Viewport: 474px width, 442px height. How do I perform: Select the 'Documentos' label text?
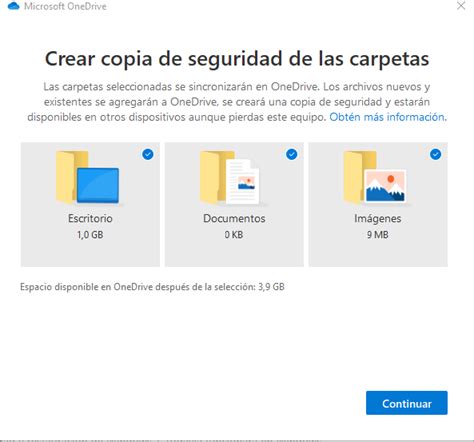[x=234, y=218]
